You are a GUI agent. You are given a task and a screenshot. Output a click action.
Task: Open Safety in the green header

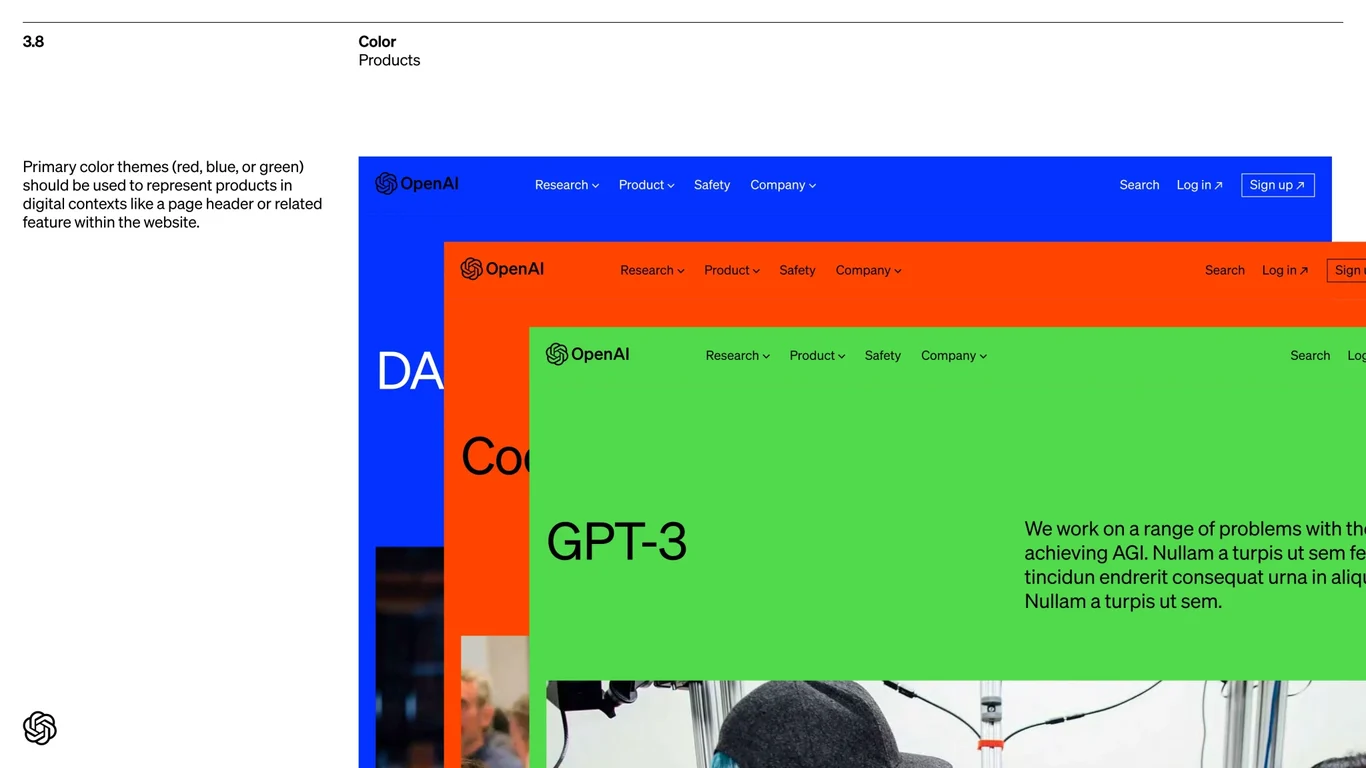883,356
